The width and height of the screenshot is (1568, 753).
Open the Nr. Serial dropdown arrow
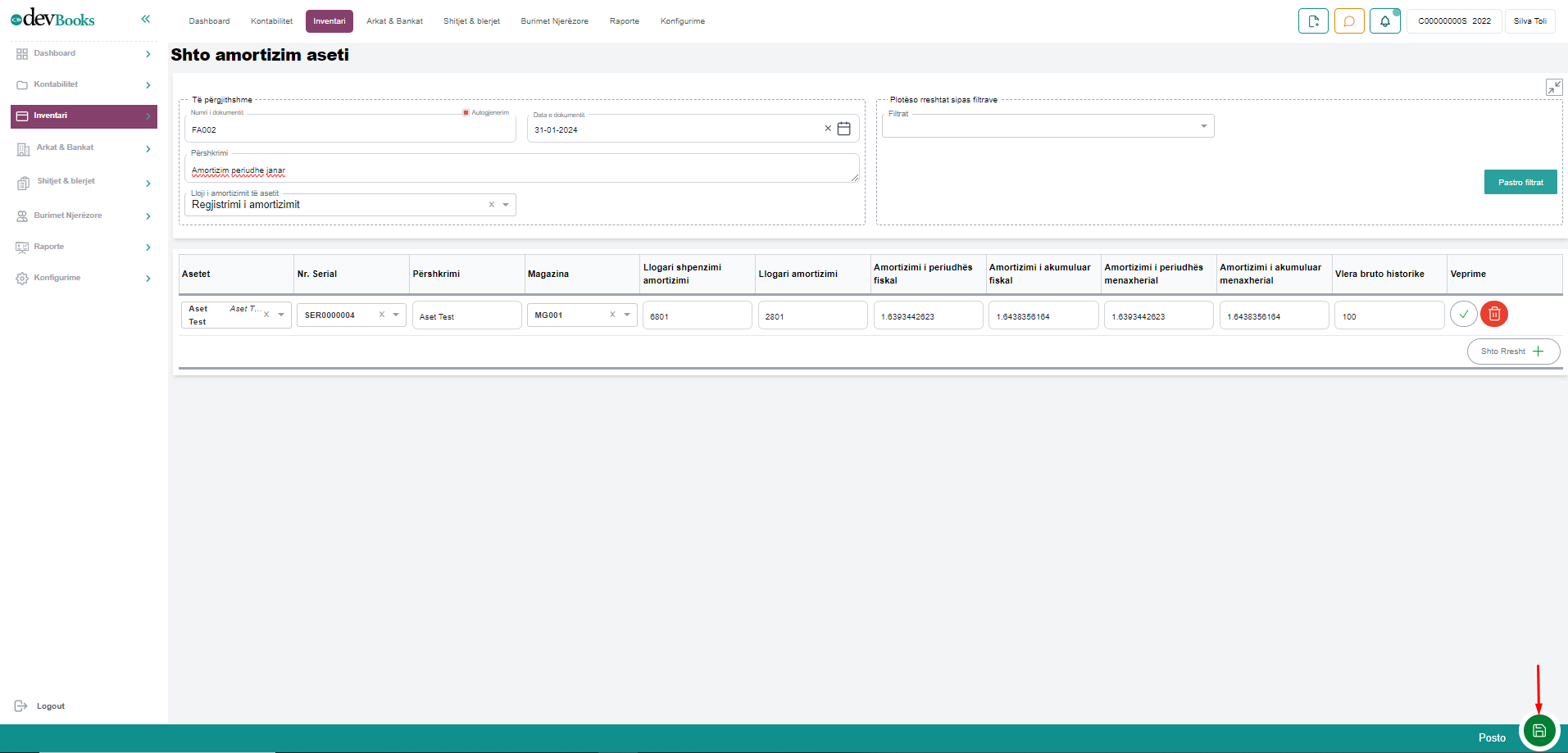[396, 315]
